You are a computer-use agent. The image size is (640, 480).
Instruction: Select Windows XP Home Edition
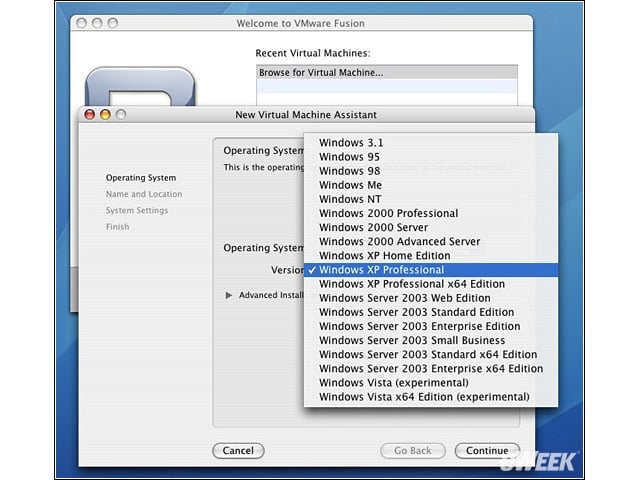pos(431,256)
